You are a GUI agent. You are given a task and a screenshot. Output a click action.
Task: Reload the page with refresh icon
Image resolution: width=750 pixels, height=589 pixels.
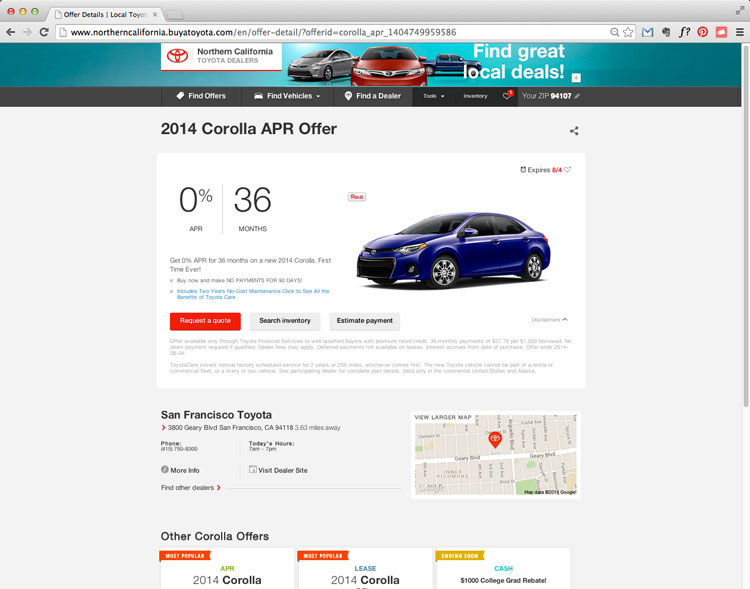click(44, 32)
